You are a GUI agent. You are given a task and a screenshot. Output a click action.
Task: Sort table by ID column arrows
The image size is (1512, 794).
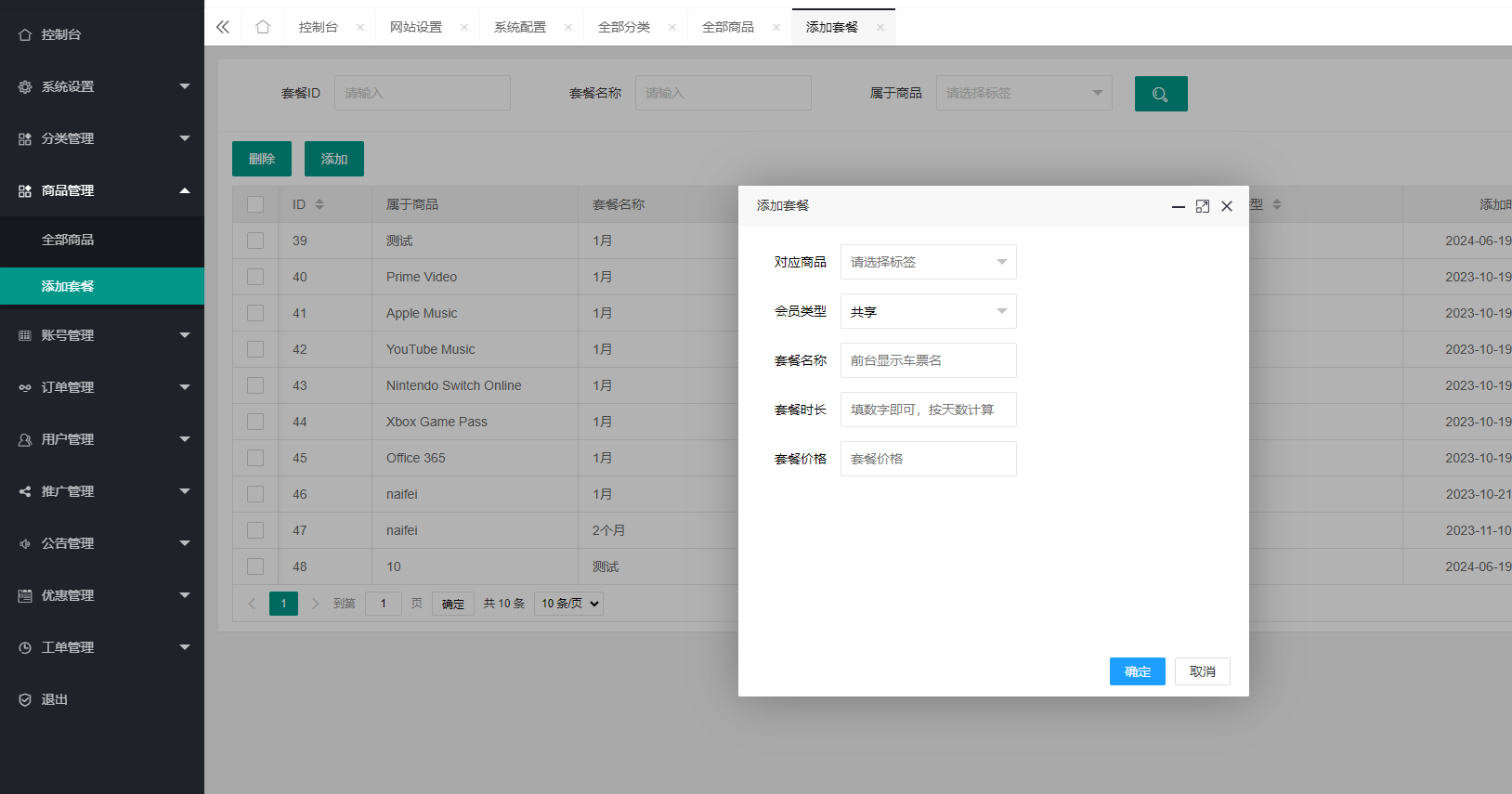319,204
